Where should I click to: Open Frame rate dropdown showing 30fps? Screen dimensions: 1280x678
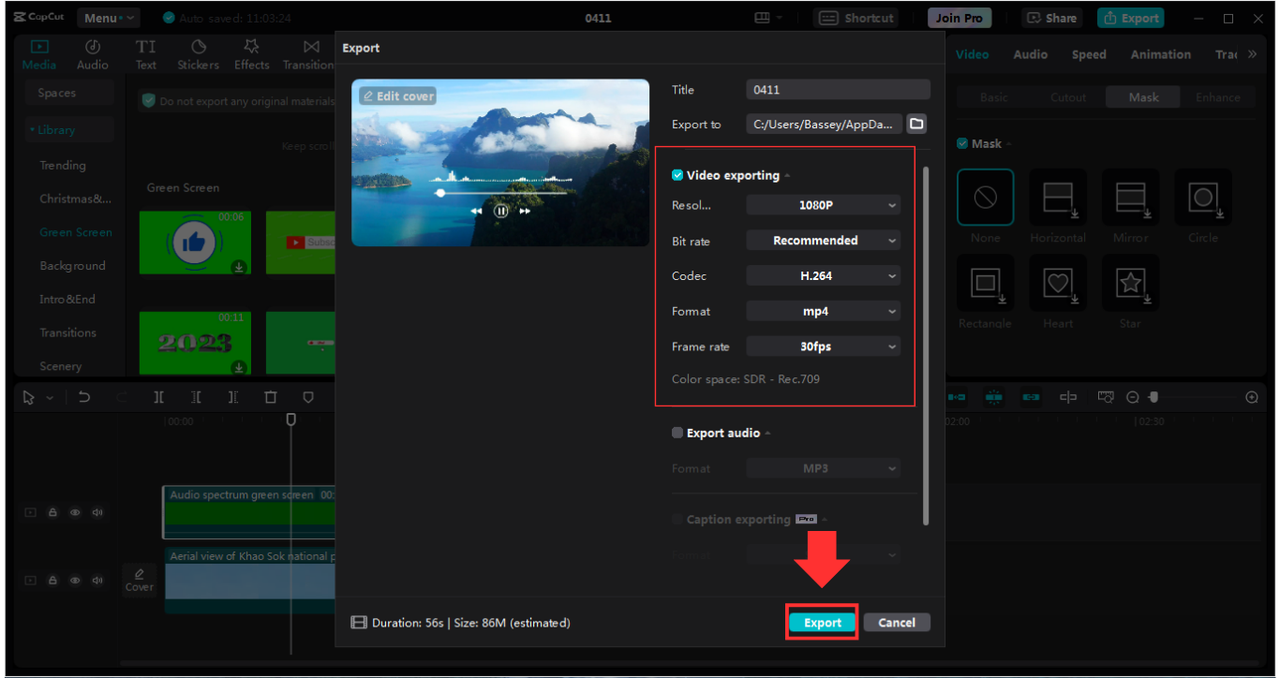(x=823, y=347)
